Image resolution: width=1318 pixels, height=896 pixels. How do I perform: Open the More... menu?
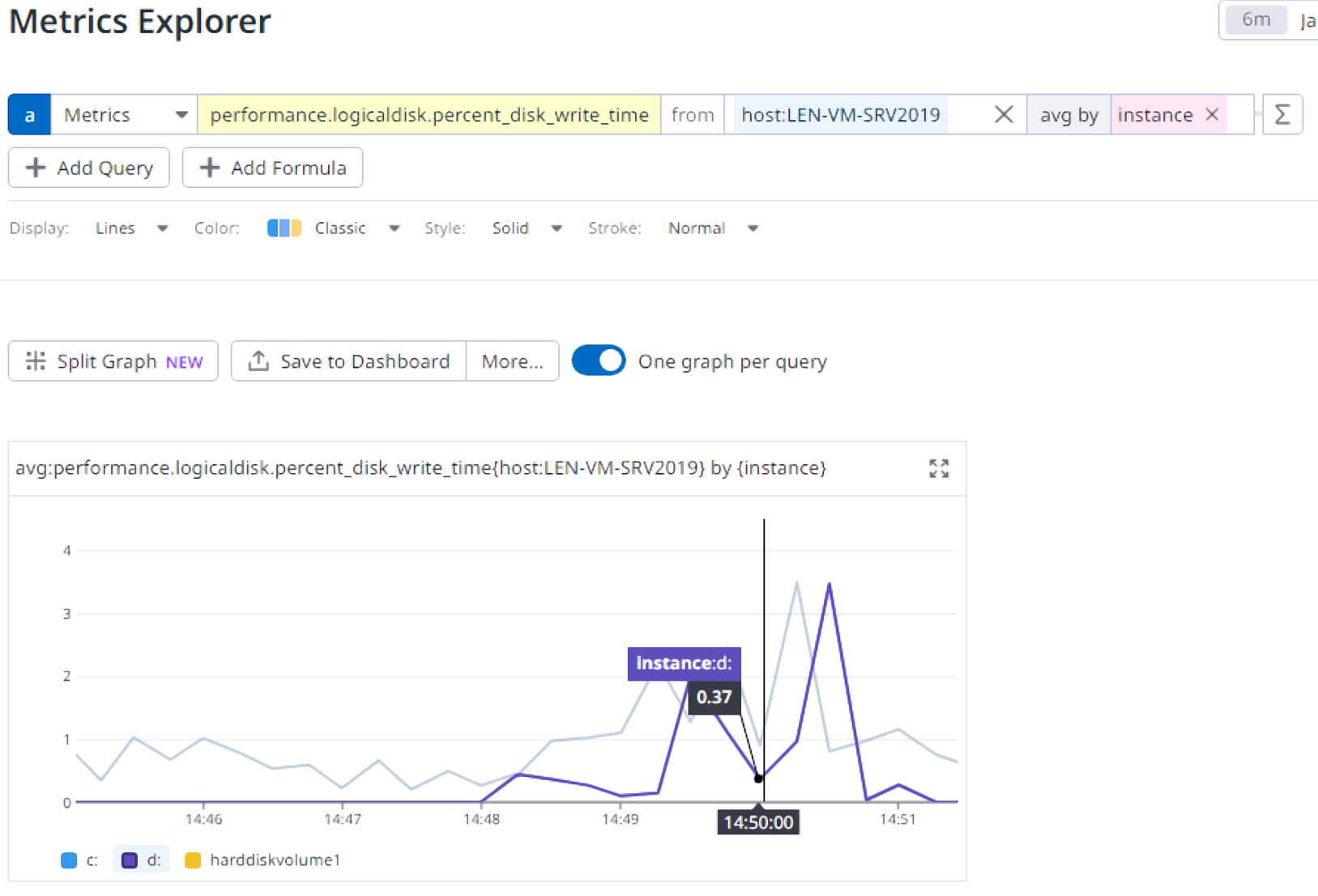[x=512, y=361]
